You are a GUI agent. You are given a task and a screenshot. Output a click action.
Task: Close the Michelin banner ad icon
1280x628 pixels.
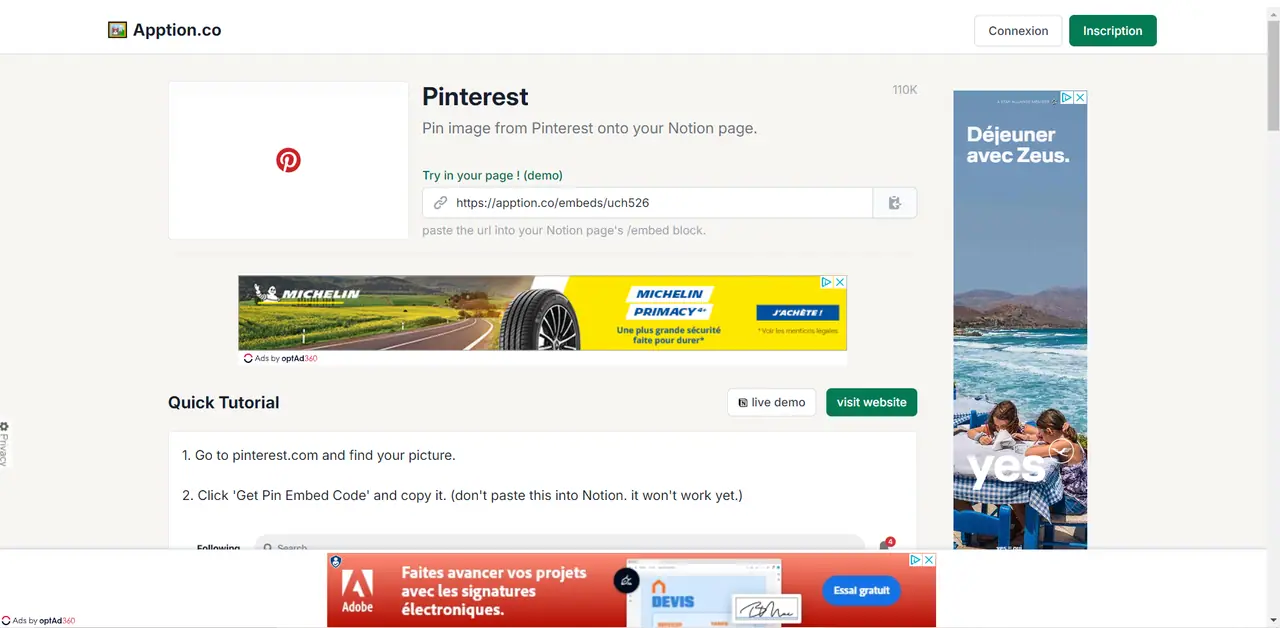(x=840, y=283)
